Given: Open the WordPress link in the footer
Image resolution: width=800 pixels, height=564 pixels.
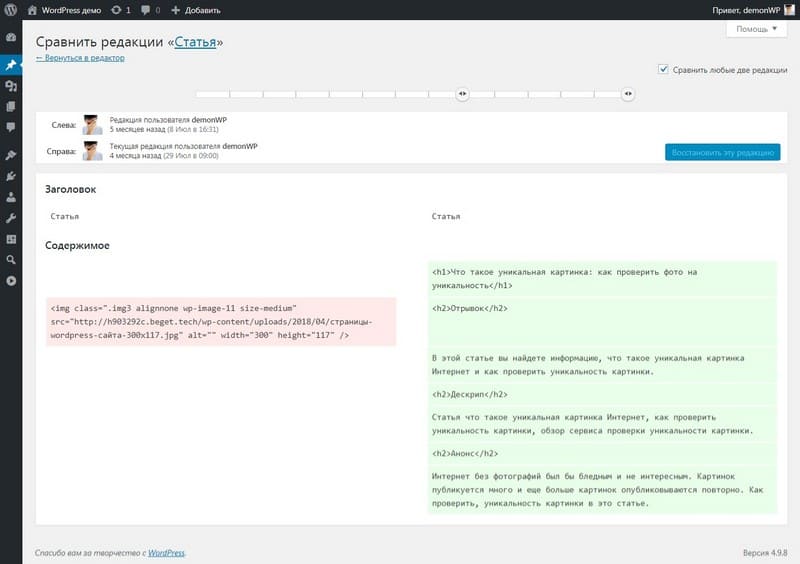Looking at the screenshot, I should point(166,553).
